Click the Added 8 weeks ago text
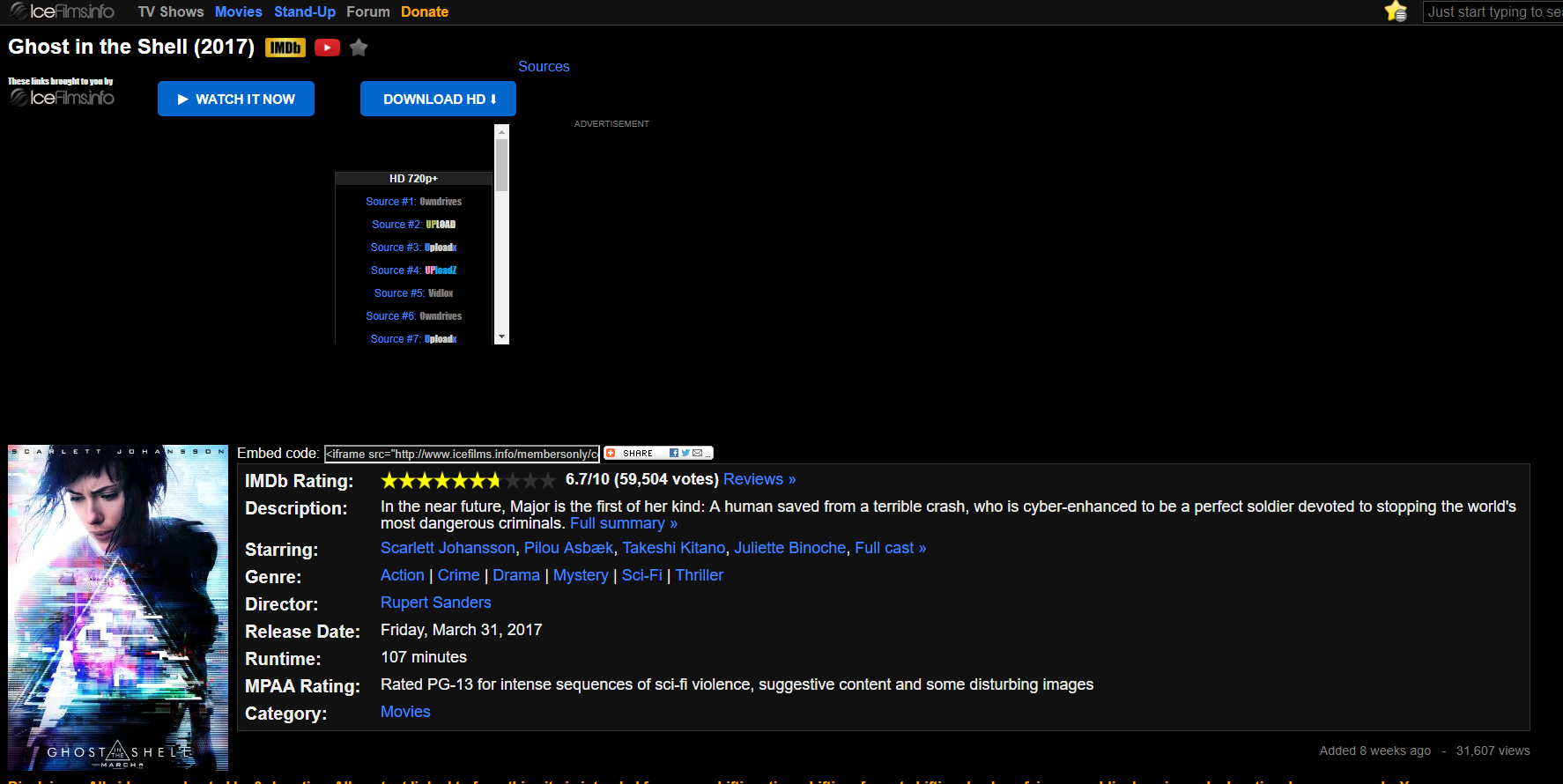 tap(1374, 751)
